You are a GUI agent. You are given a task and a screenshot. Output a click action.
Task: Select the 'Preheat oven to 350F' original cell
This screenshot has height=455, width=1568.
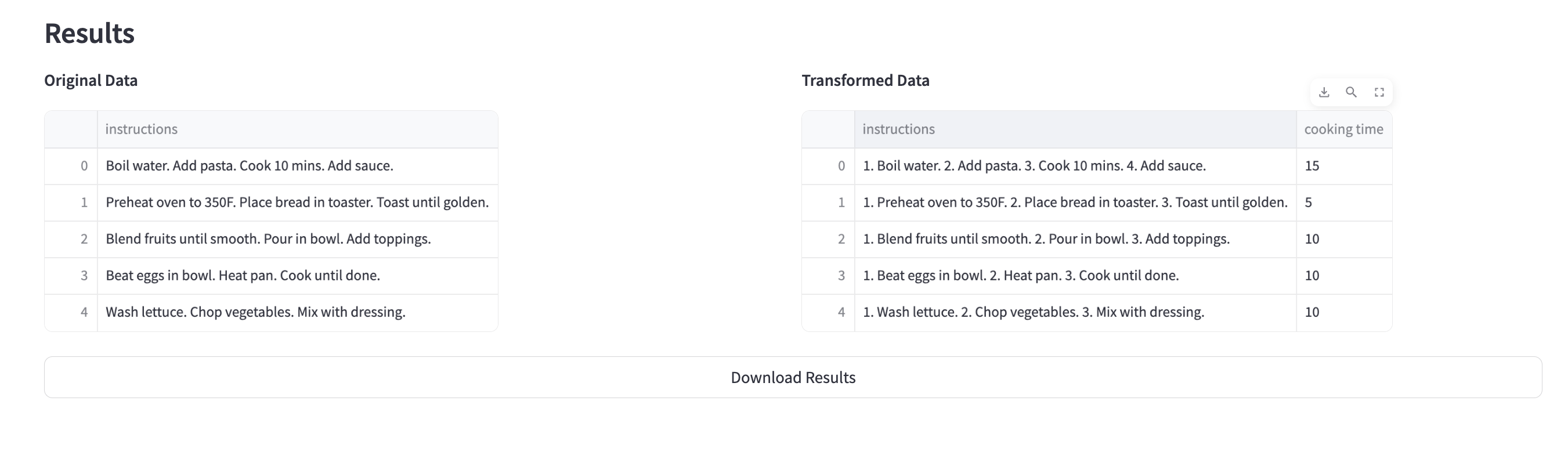click(x=297, y=202)
